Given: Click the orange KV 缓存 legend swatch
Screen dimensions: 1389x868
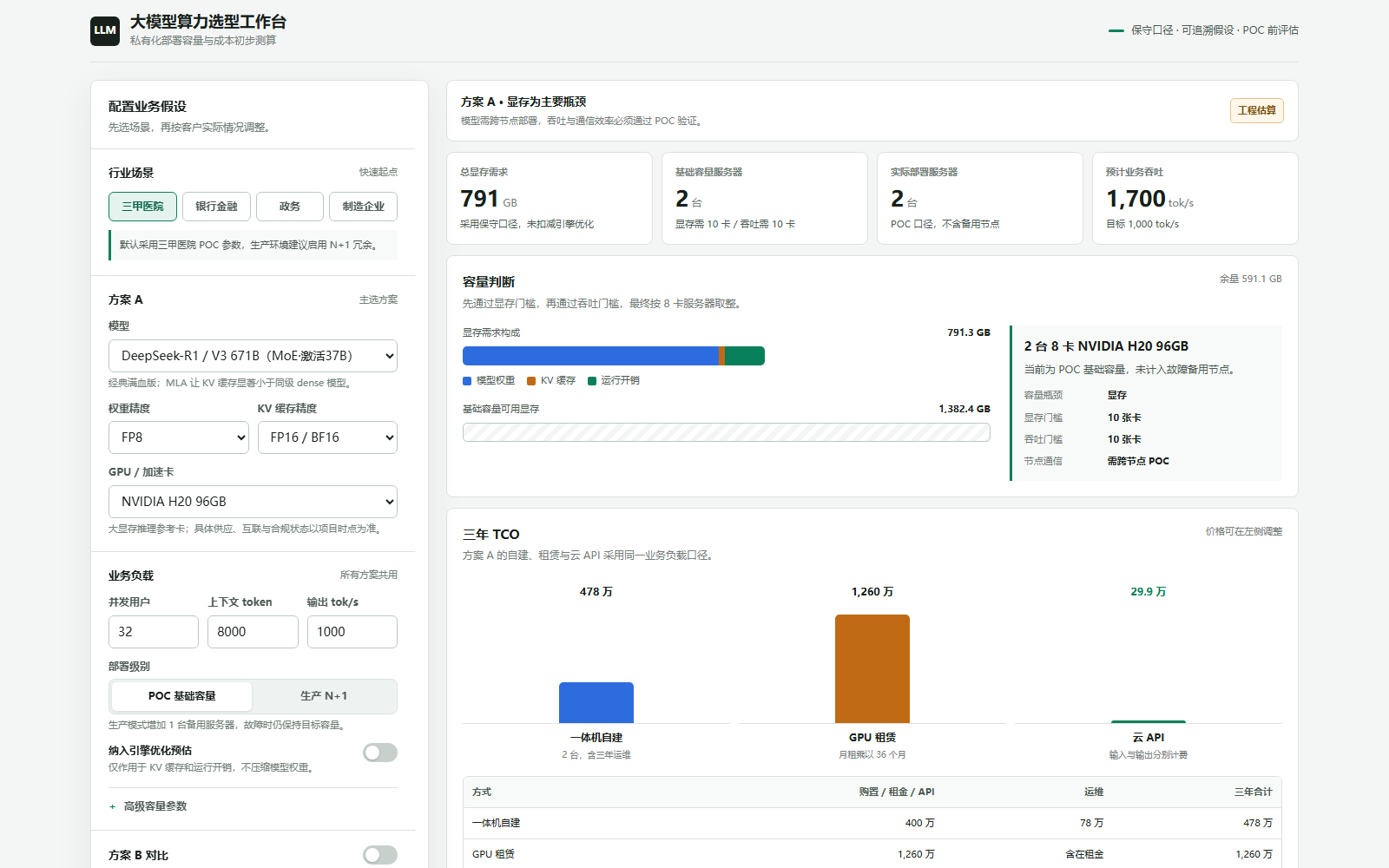Looking at the screenshot, I should point(531,381).
